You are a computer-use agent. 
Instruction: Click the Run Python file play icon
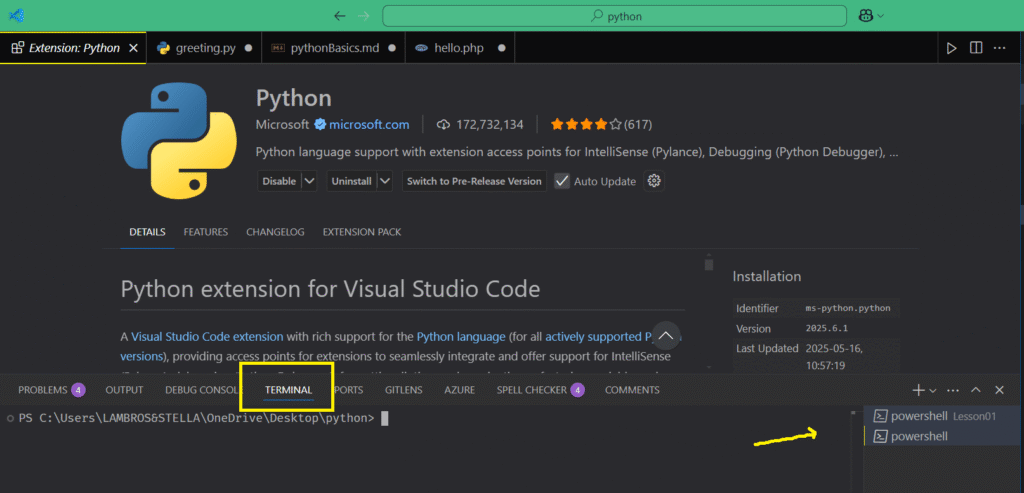951,48
